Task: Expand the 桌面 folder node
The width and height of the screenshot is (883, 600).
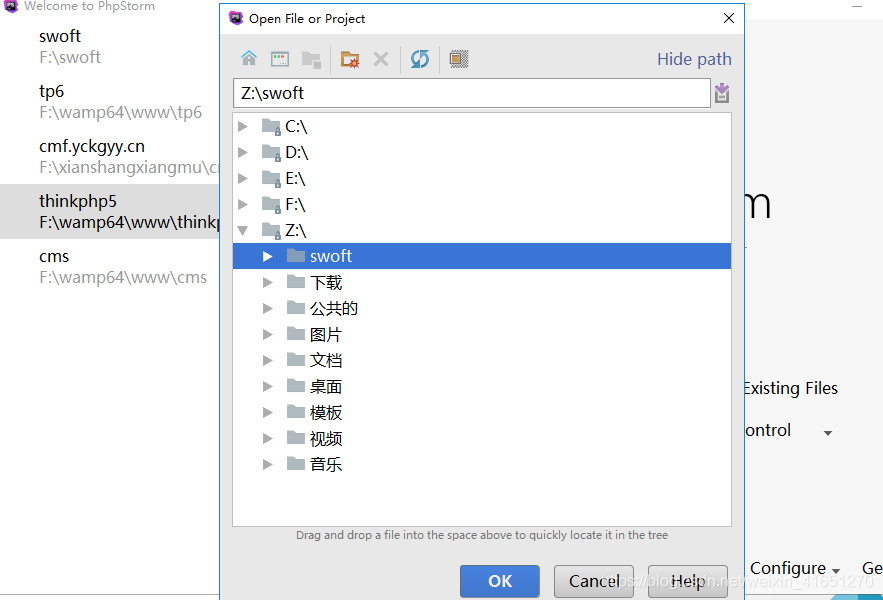Action: point(267,386)
